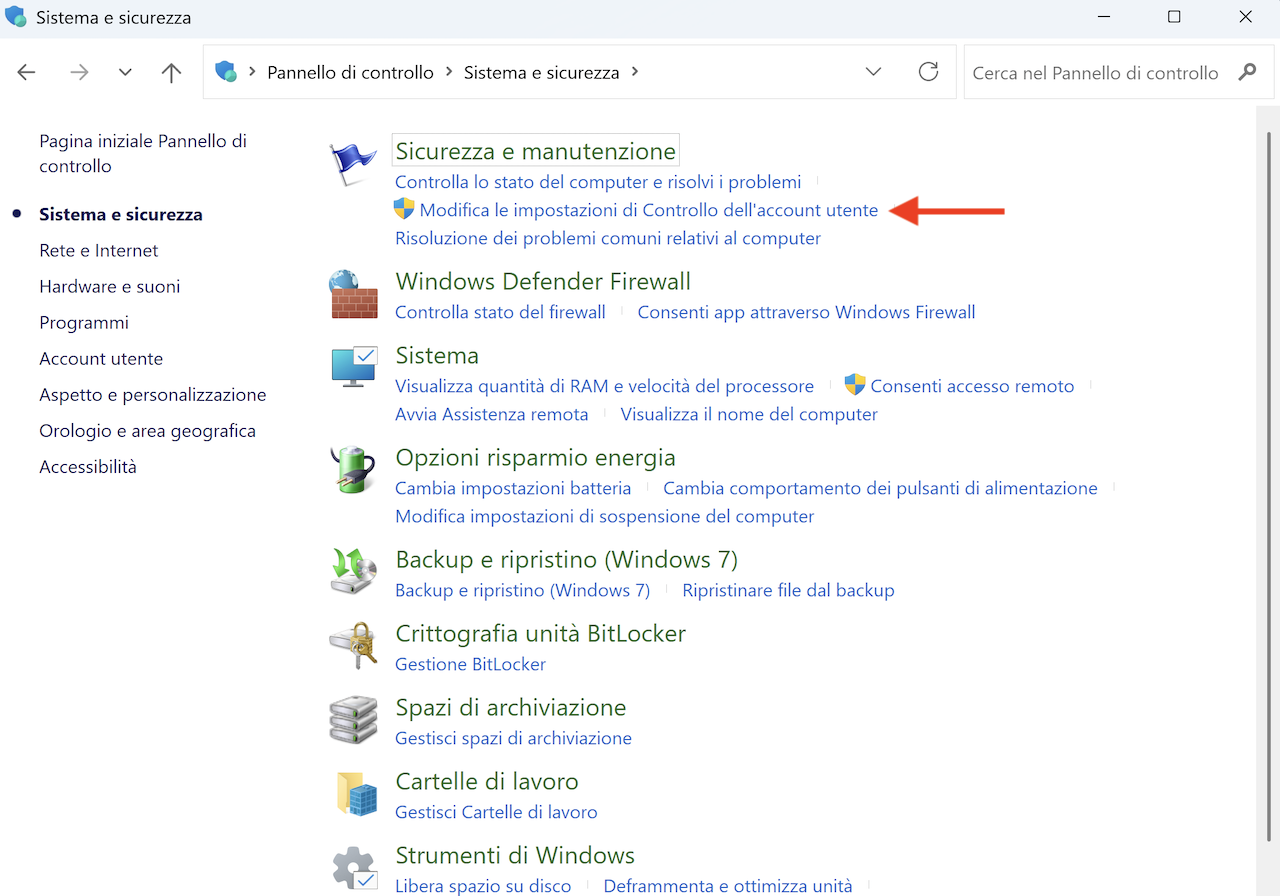Click Controlla lo stato del computer link
The image size is (1280, 896).
click(598, 182)
